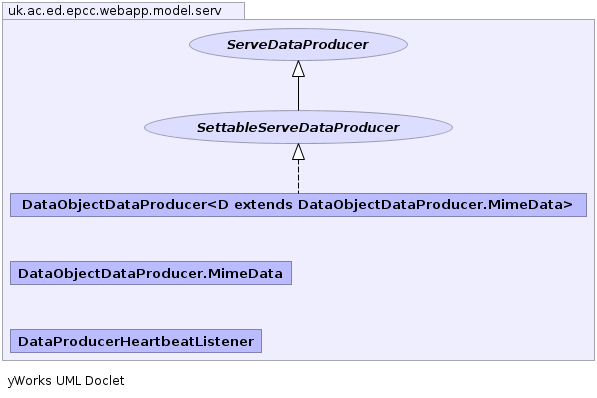Open the DataProducerHeartbeatListener class box
The height and width of the screenshot is (398, 597).
136,341
